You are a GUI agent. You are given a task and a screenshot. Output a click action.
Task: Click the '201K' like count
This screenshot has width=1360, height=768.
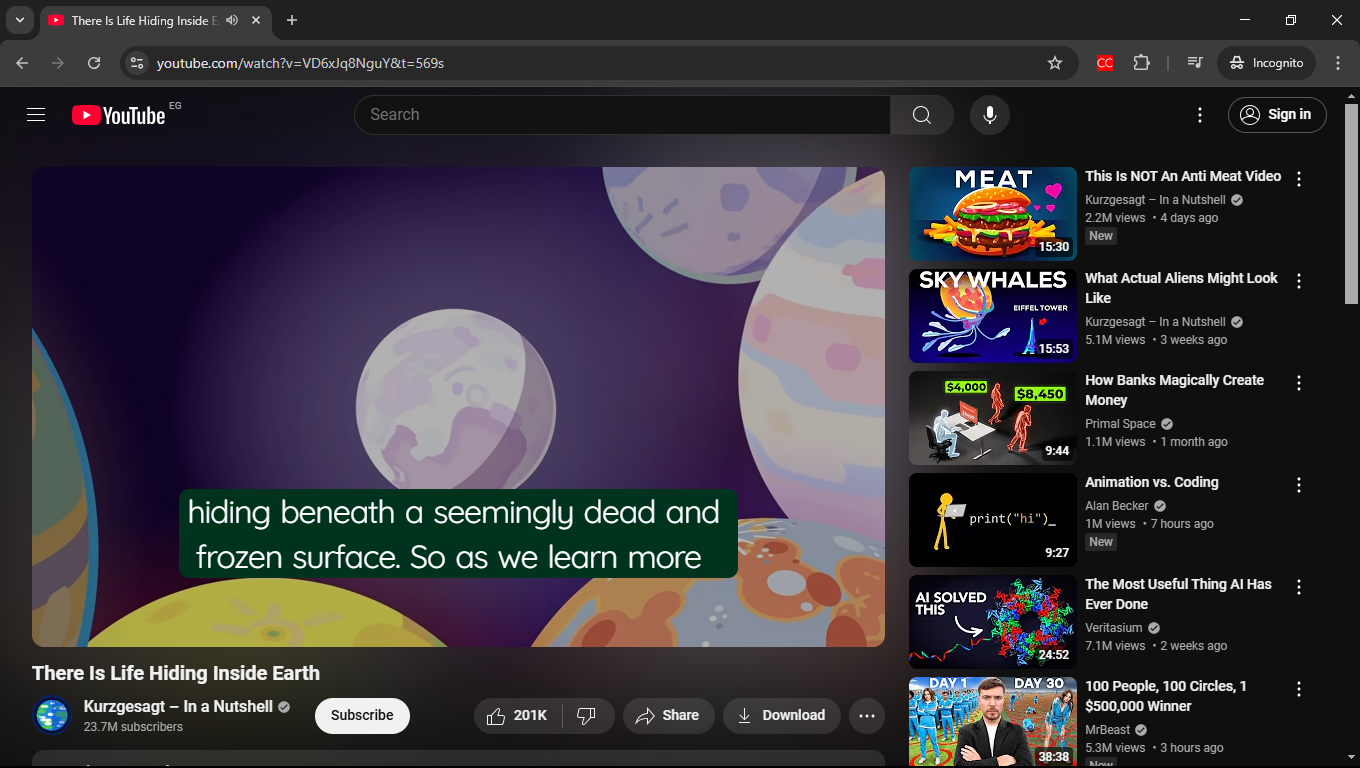530,716
